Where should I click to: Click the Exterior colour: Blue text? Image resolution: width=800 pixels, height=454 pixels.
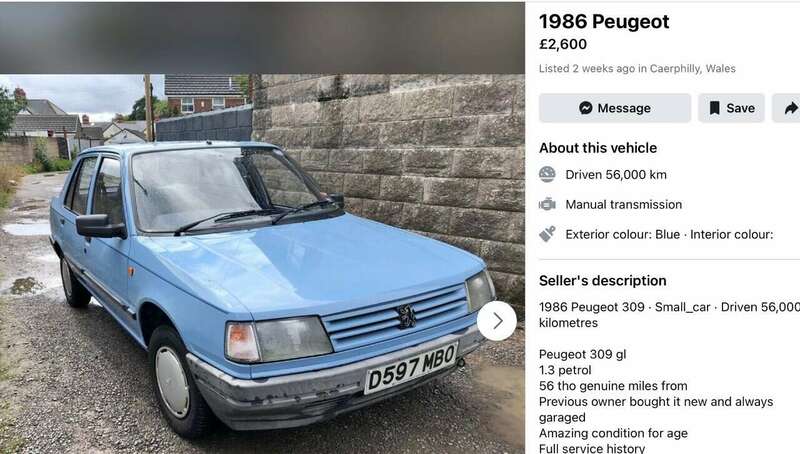(622, 235)
